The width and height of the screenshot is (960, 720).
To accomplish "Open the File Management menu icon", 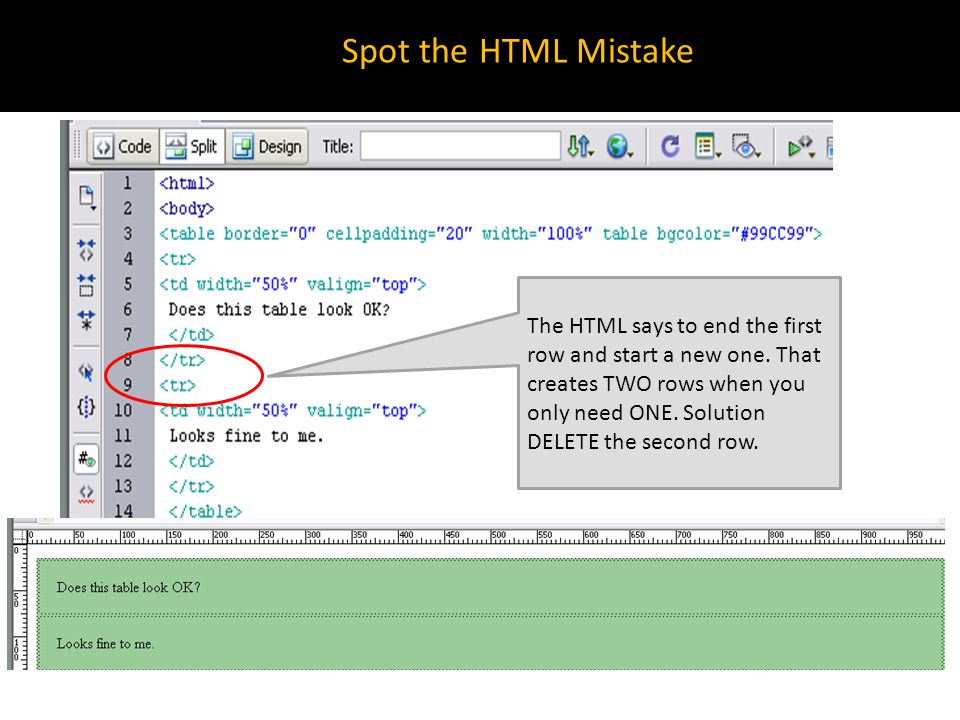I will 580,146.
